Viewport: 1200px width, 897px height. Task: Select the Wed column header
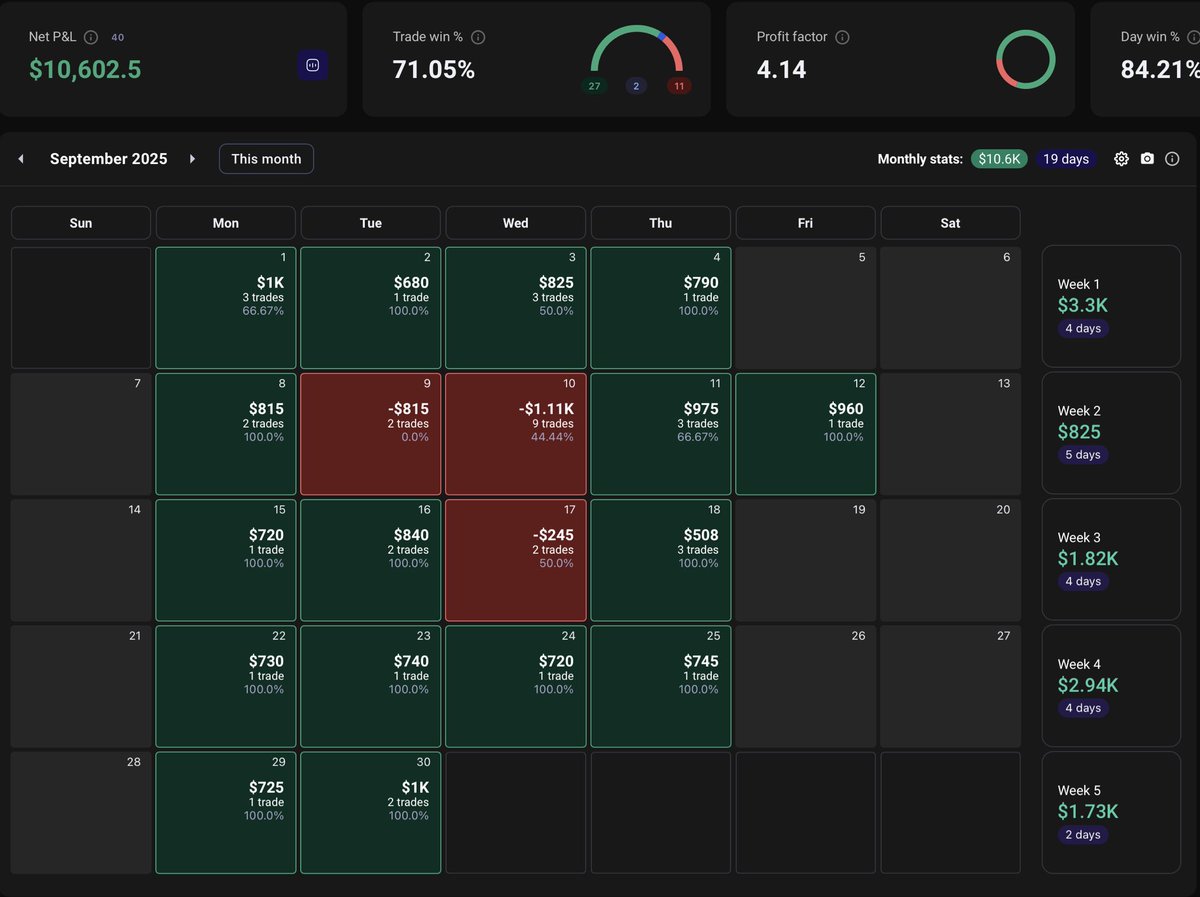tap(515, 222)
